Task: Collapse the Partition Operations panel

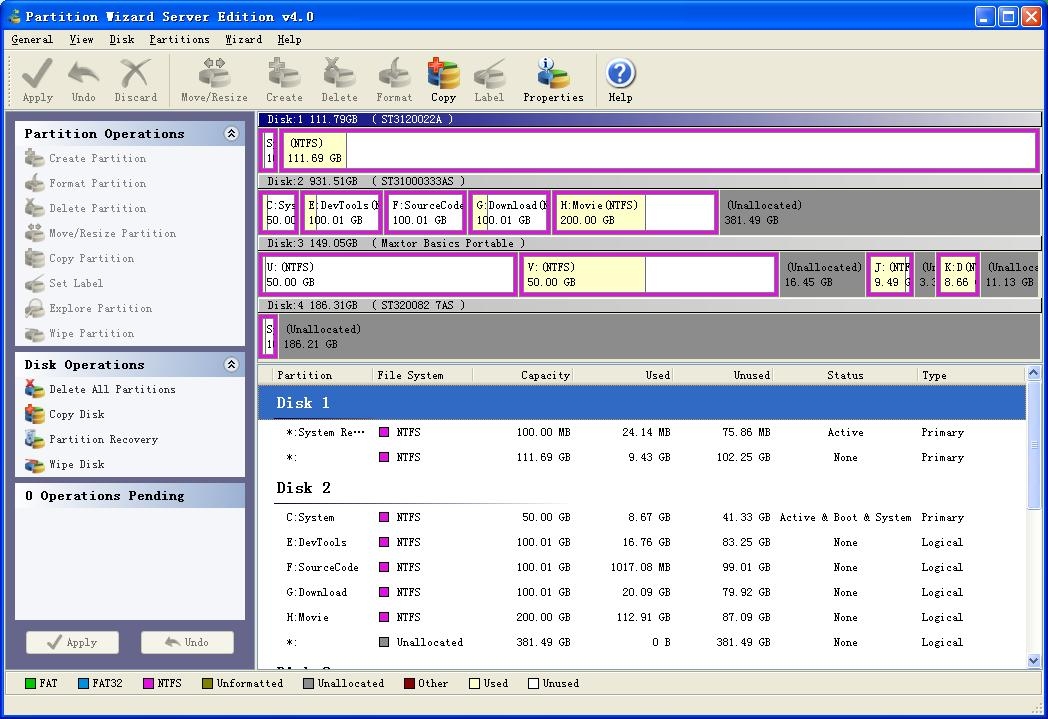Action: tap(231, 133)
